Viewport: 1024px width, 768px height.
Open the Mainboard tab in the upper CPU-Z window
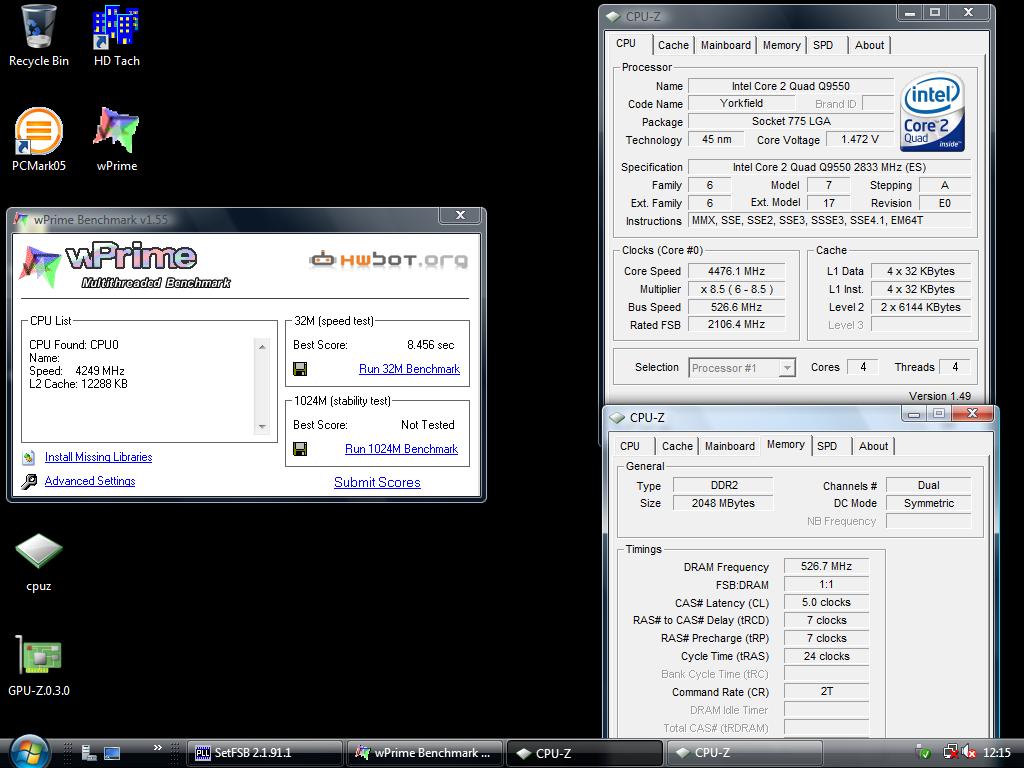coord(726,45)
